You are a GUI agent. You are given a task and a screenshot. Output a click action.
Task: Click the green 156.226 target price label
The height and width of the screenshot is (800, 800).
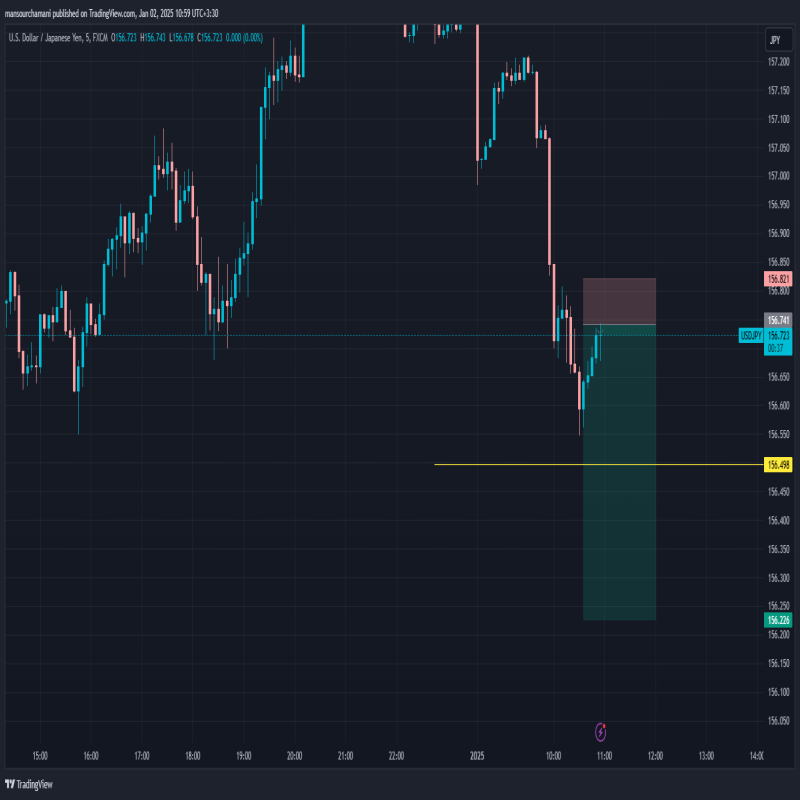coord(778,620)
